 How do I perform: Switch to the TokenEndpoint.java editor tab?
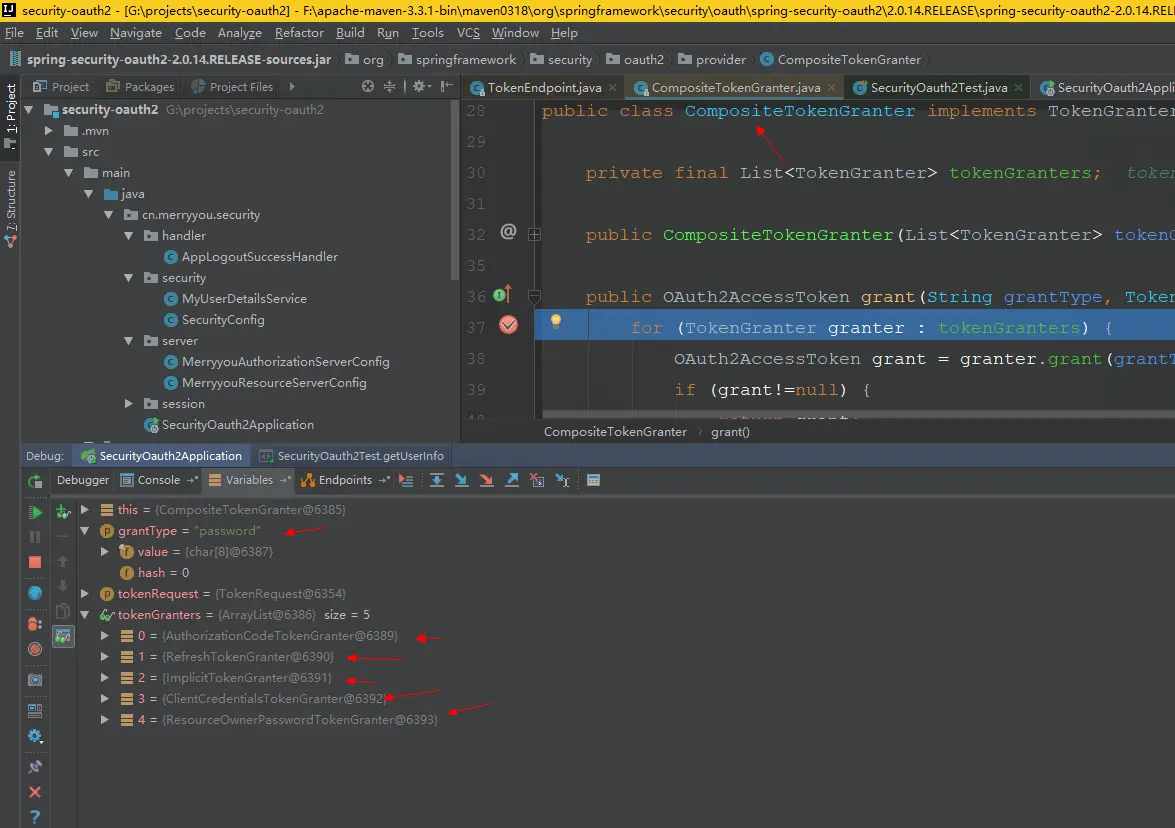(543, 88)
